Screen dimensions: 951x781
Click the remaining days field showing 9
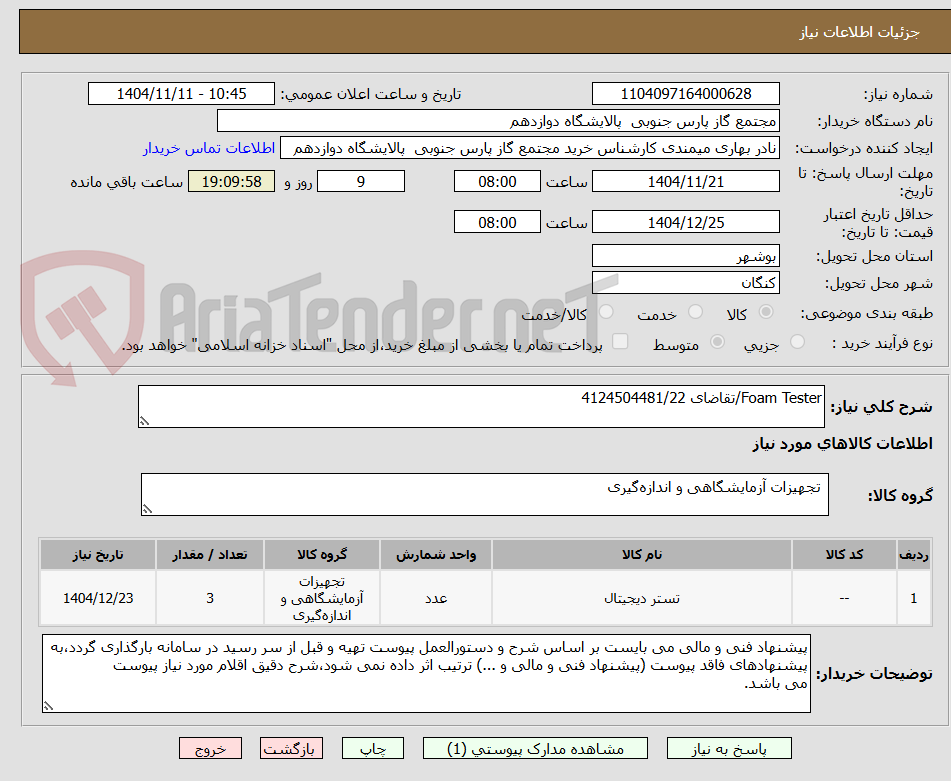361,181
